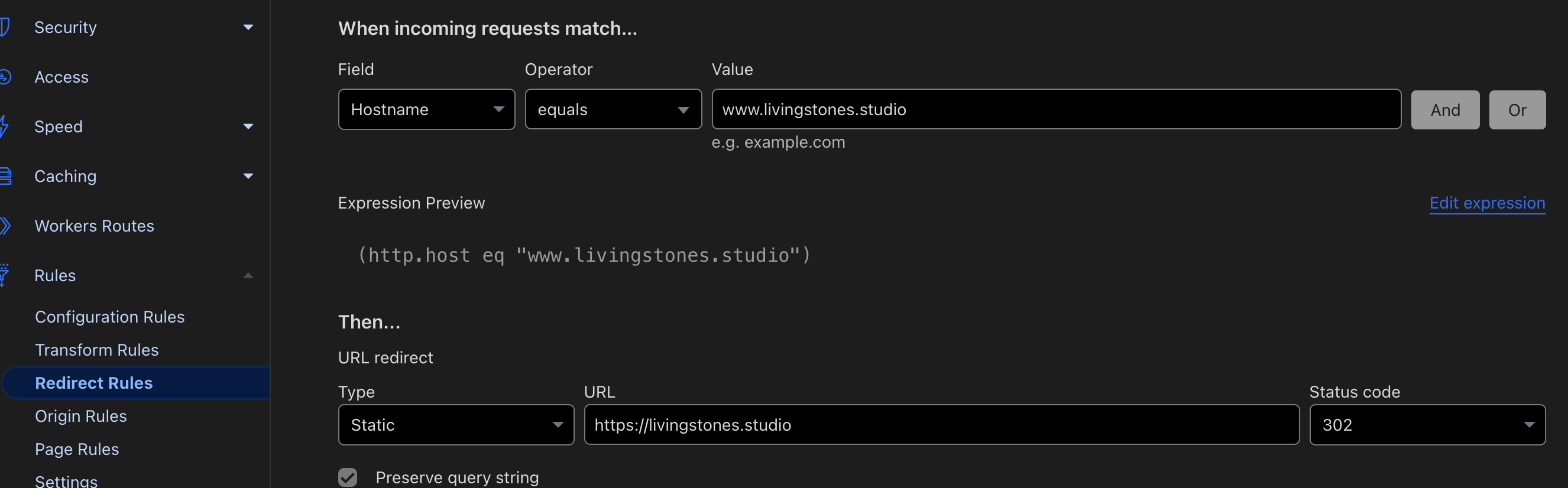Follow the Edit expression link
Viewport: 1568px width, 488px height.
click(x=1486, y=203)
